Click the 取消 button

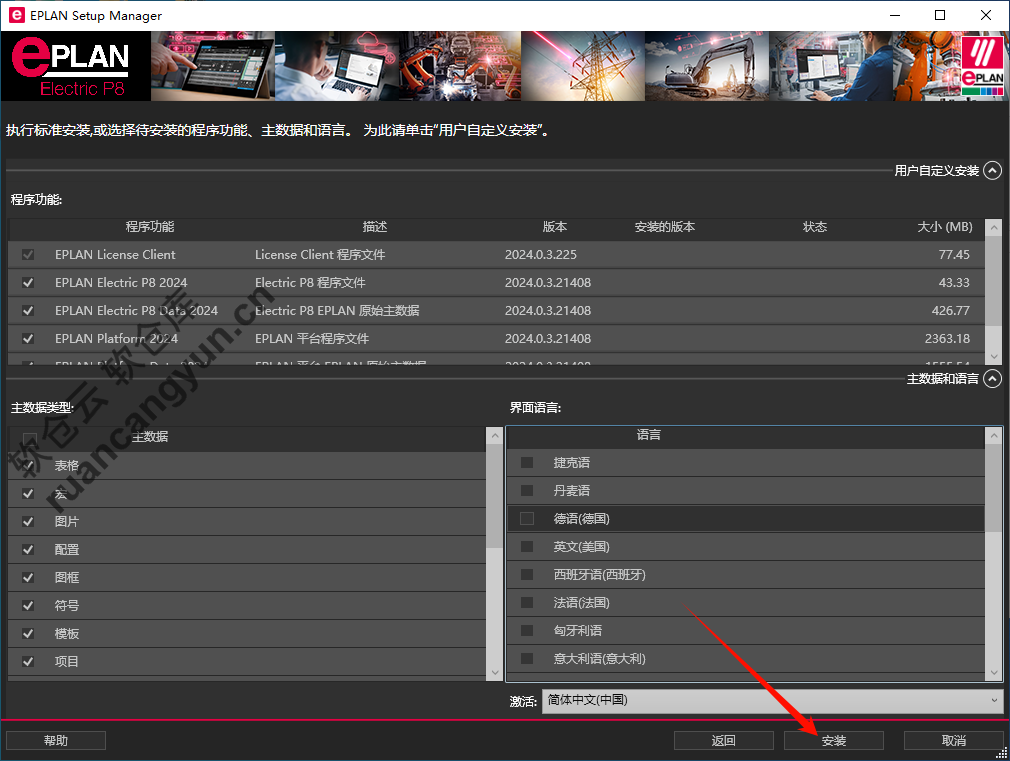[953, 740]
